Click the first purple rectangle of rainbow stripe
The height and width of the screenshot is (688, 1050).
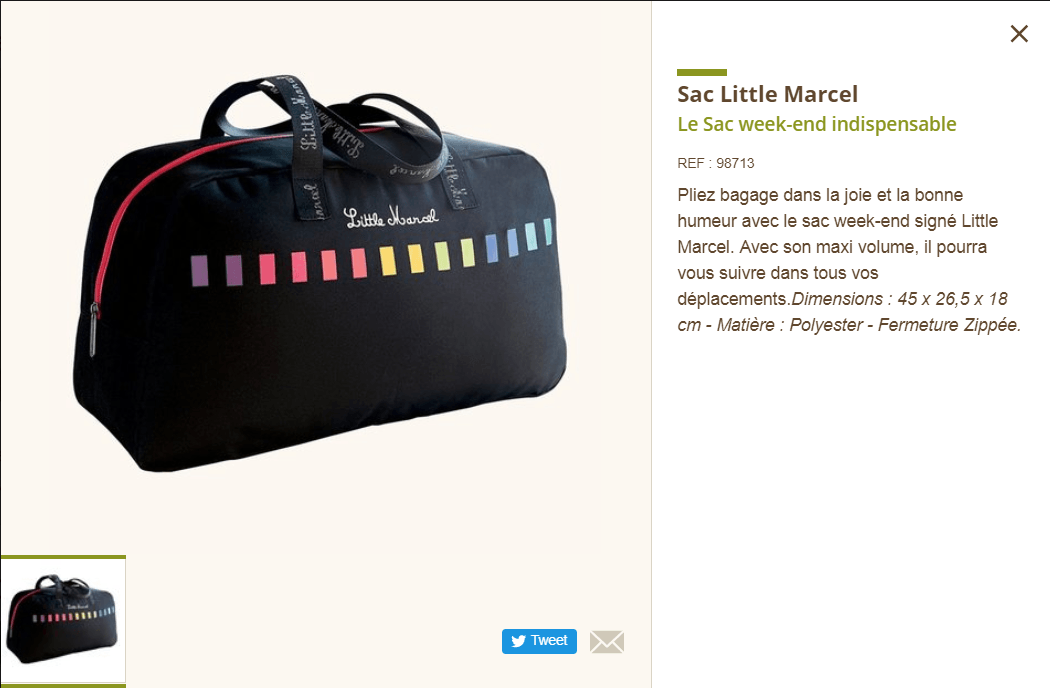[x=200, y=271]
